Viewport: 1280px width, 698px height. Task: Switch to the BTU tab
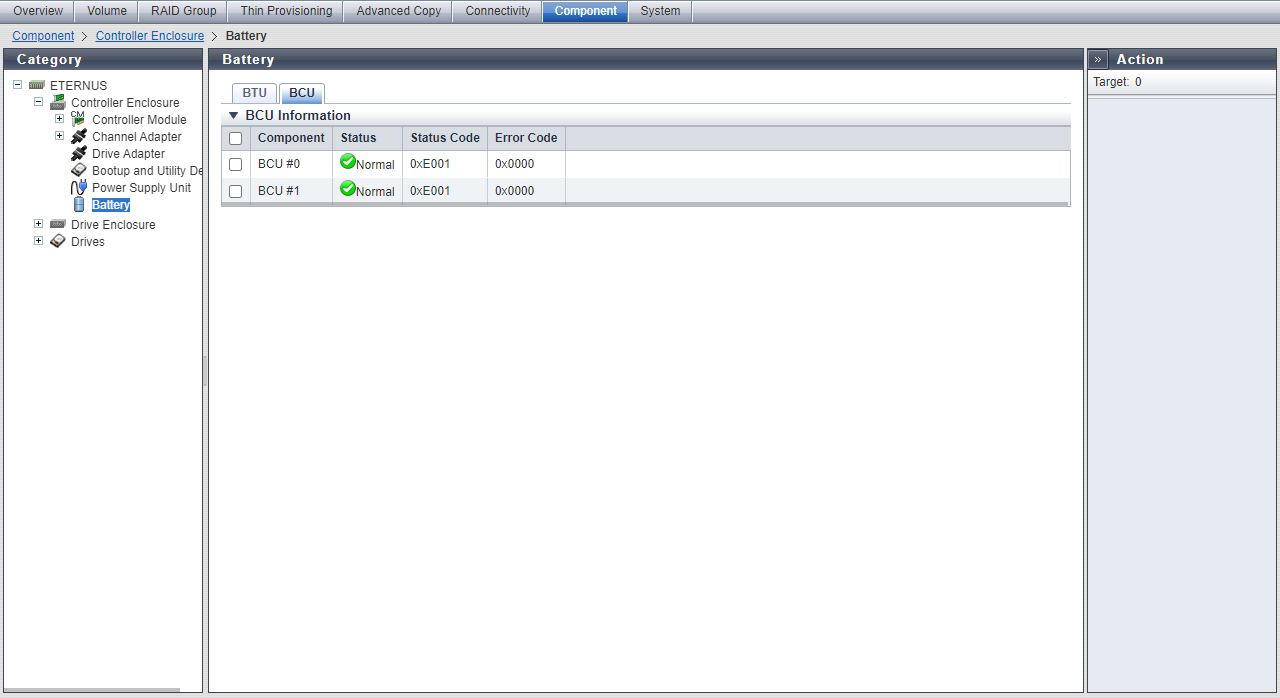[x=254, y=93]
